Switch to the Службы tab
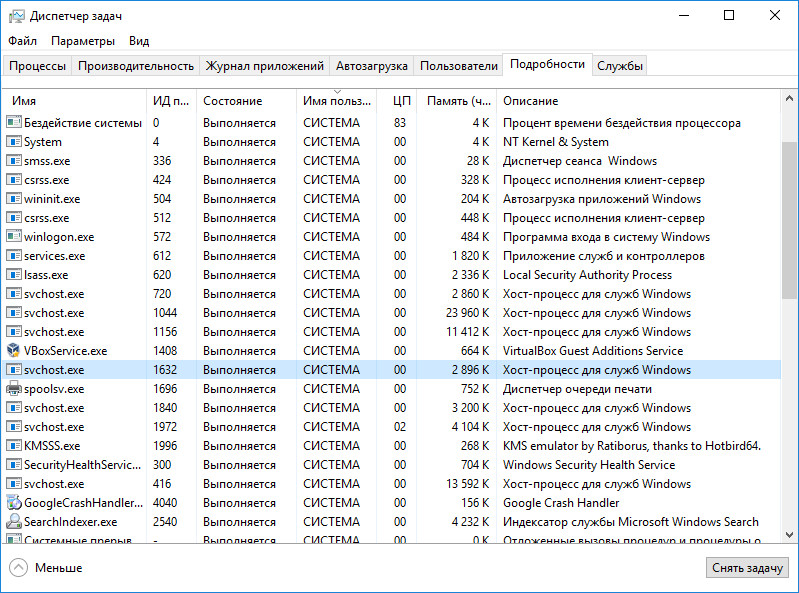Image resolution: width=799 pixels, height=593 pixels. [x=620, y=66]
